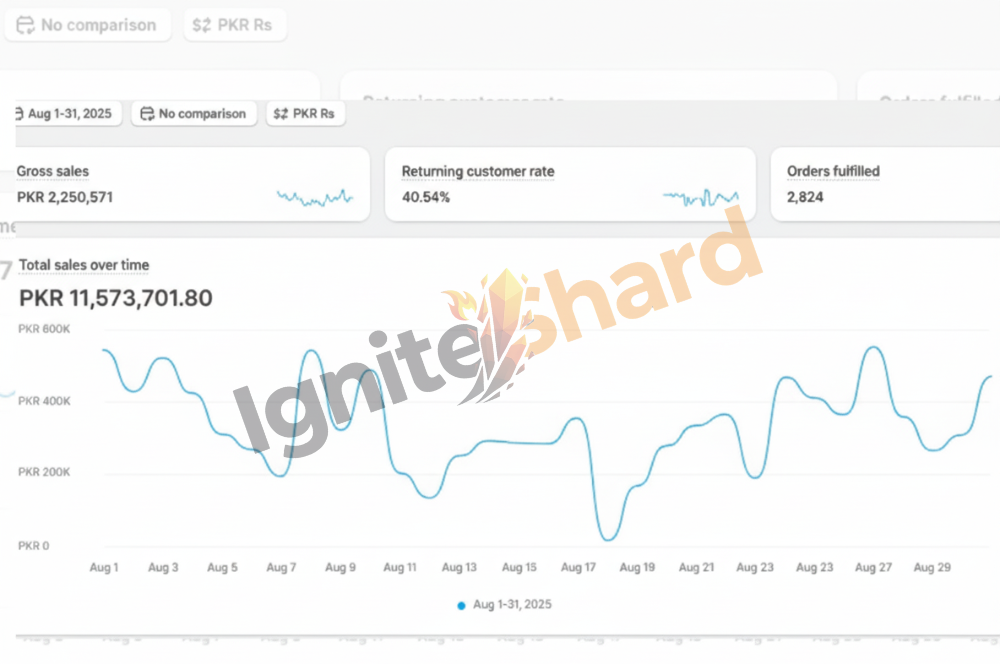Click the Aug 17 axis label
The image size is (1000, 664).
pyautogui.click(x=578, y=567)
